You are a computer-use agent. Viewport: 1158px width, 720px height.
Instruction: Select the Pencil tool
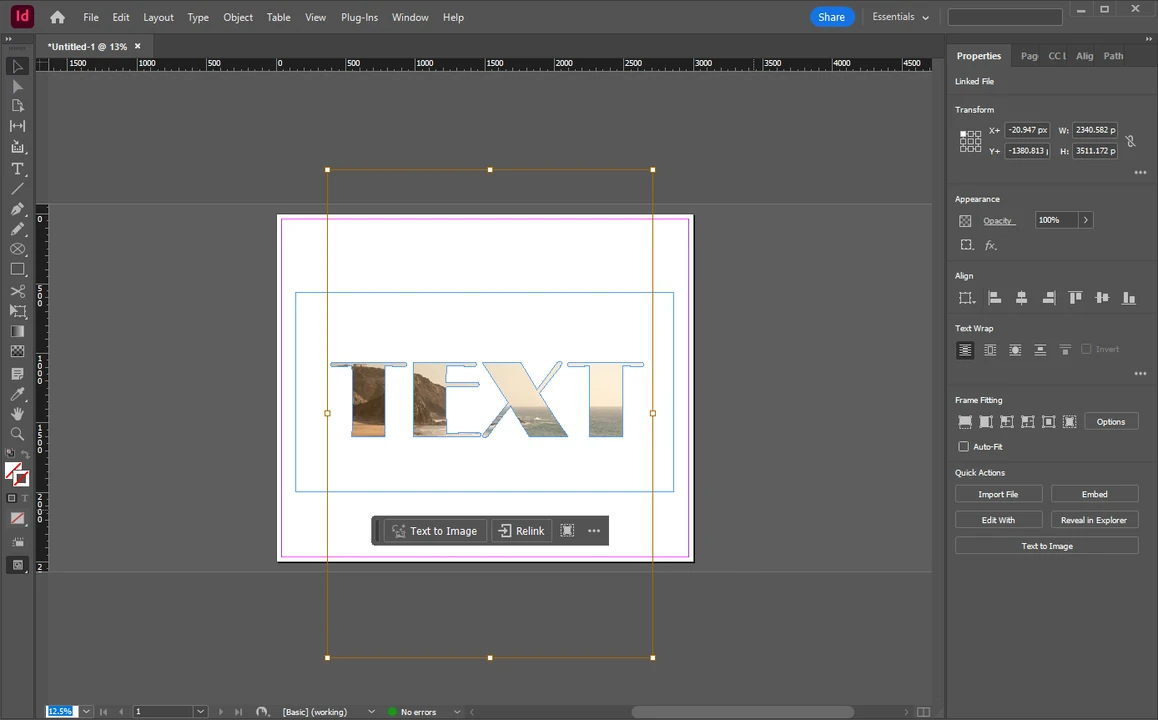(18, 229)
